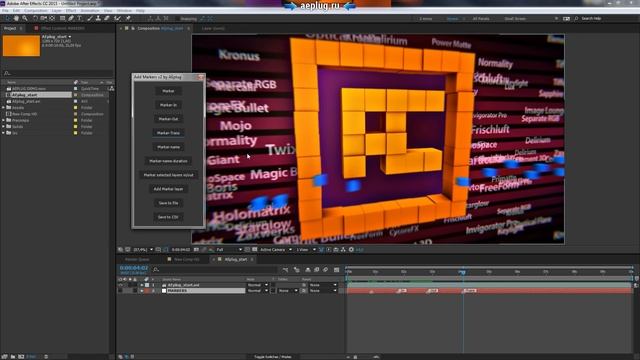Image resolution: width=640 pixels, height=360 pixels.
Task: Select the Eraser tool
Action: tap(107, 18)
